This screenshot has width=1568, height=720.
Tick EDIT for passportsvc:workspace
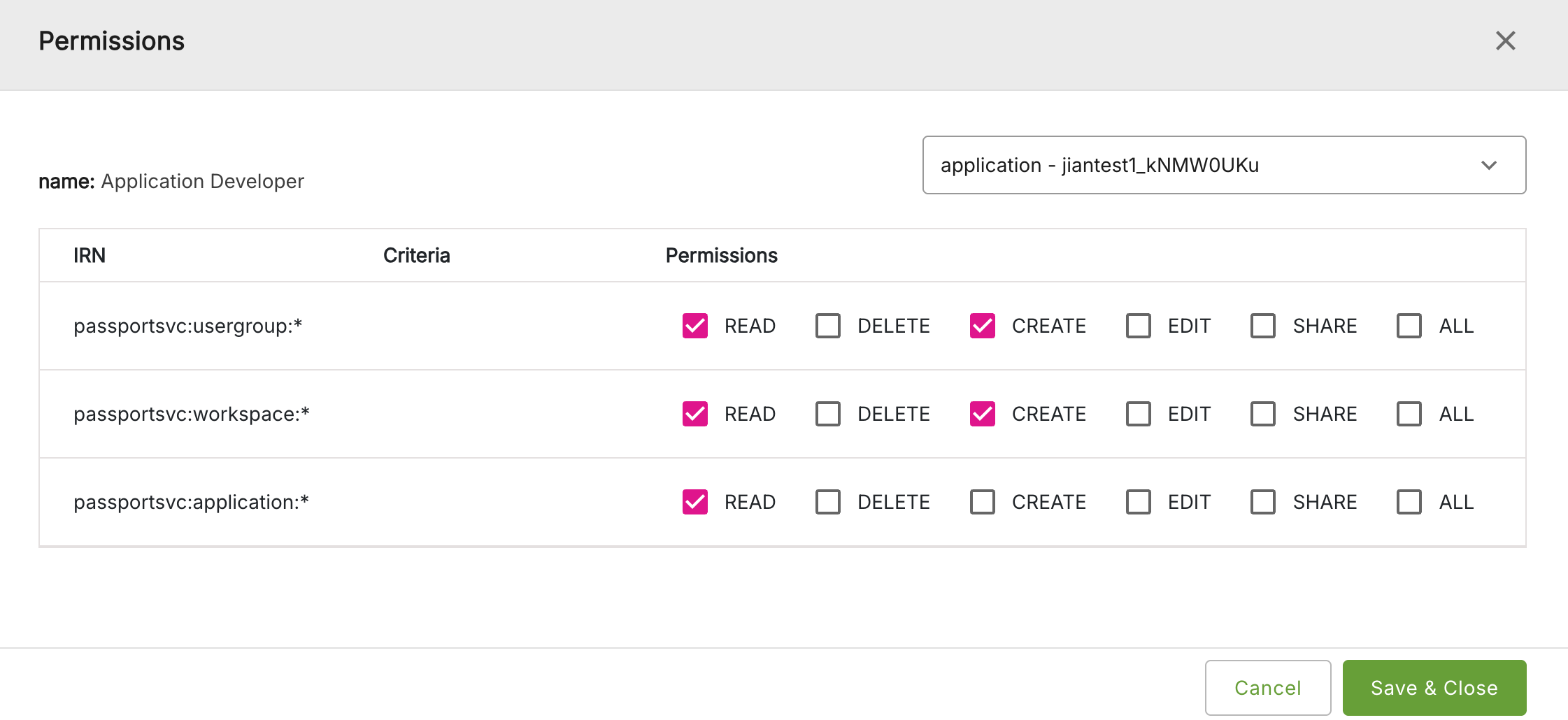coord(1138,414)
